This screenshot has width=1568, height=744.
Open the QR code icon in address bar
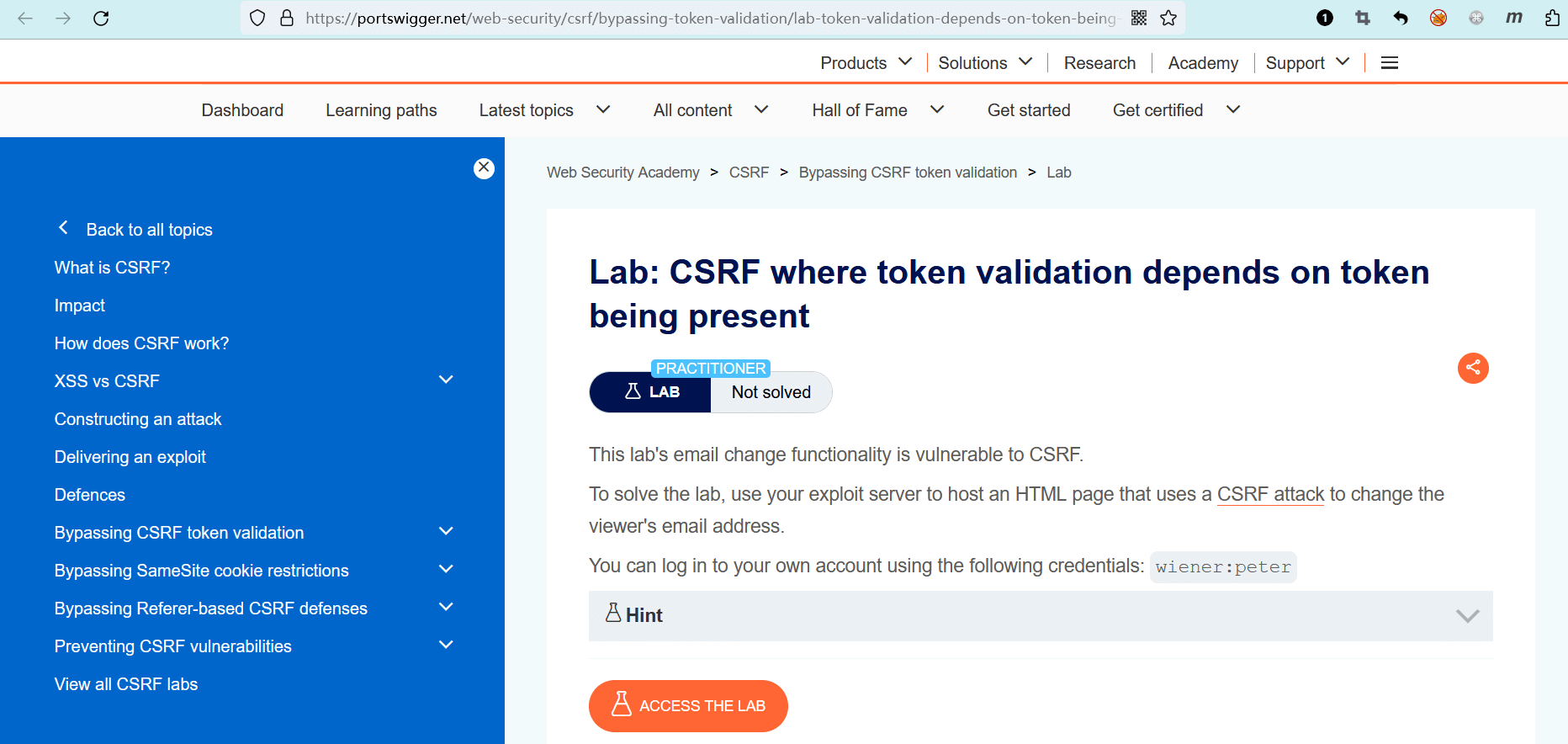point(1139,19)
